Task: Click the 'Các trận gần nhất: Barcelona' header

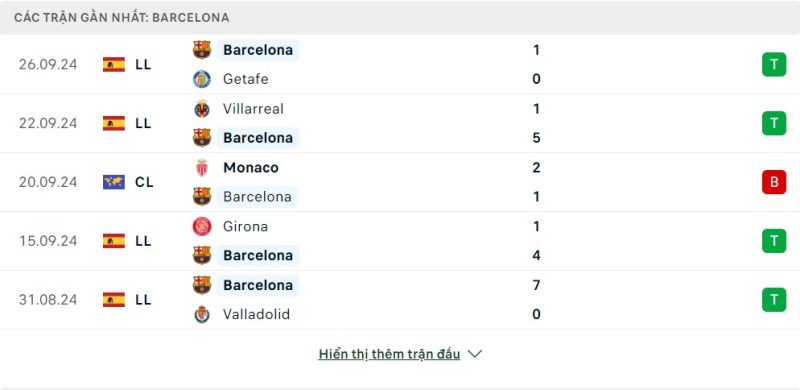Action: click(122, 17)
